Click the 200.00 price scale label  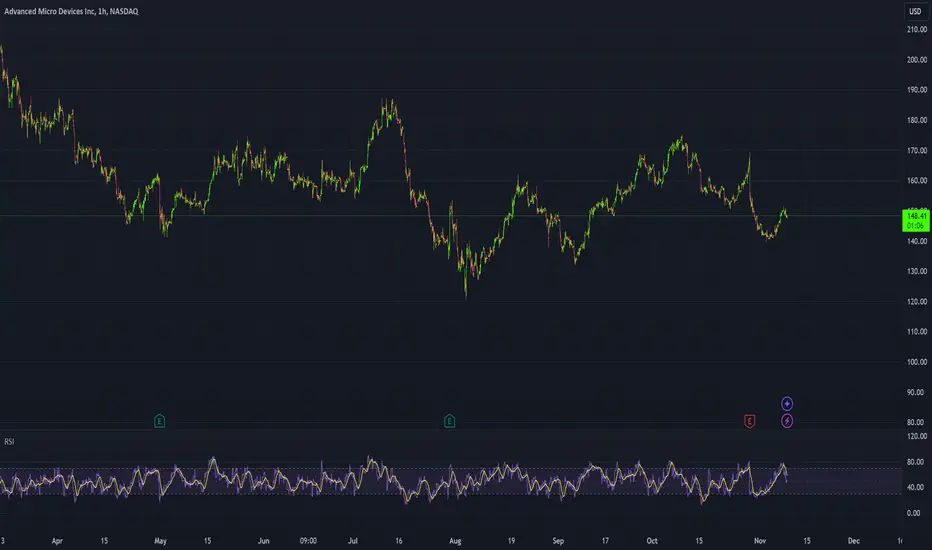pyautogui.click(x=917, y=59)
